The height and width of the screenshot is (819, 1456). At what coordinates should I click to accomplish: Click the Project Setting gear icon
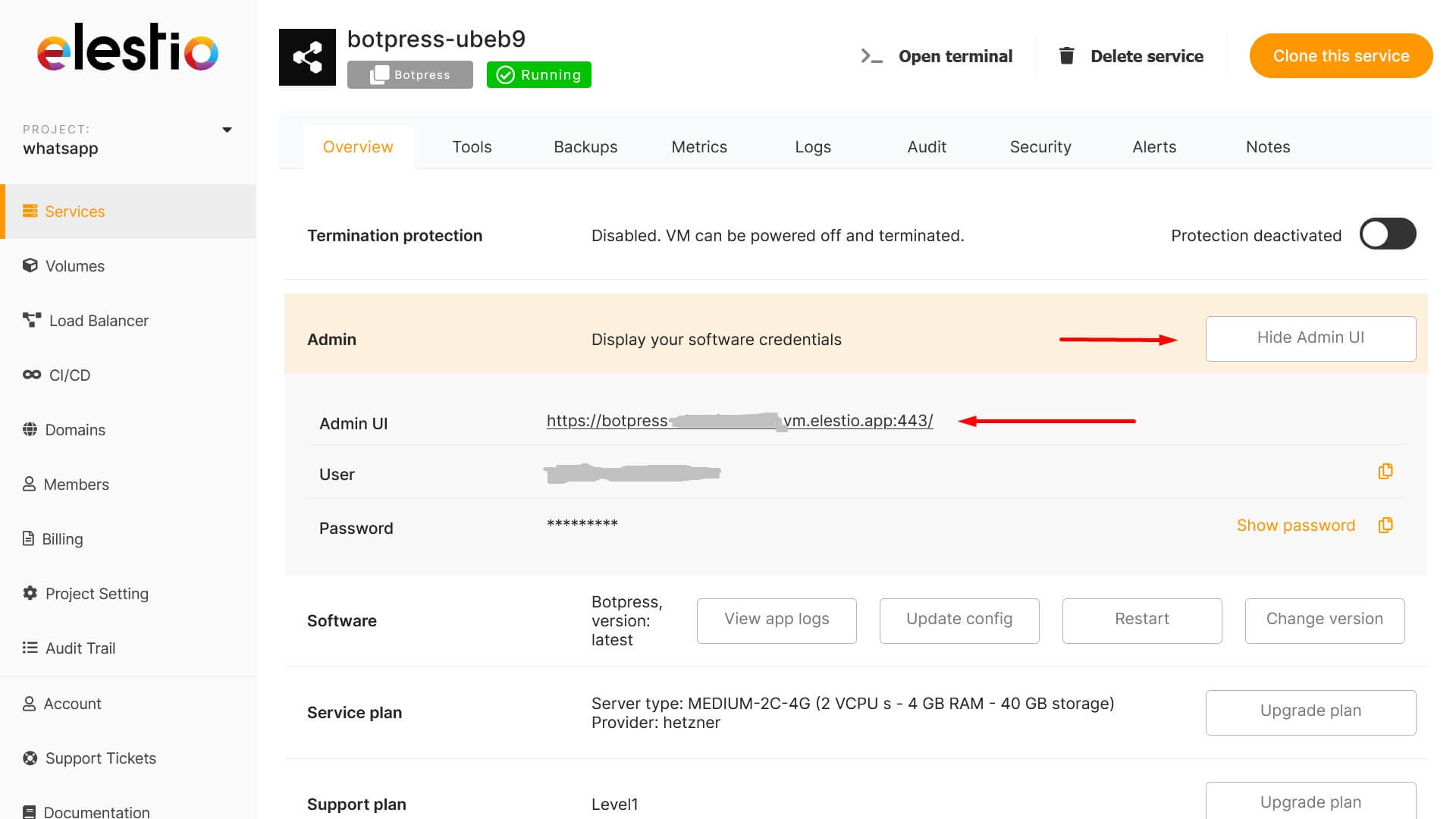tap(30, 593)
